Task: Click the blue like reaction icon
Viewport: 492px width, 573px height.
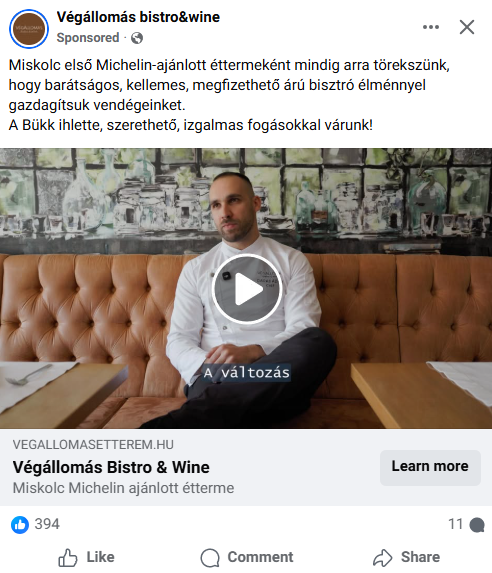Action: coord(20,525)
